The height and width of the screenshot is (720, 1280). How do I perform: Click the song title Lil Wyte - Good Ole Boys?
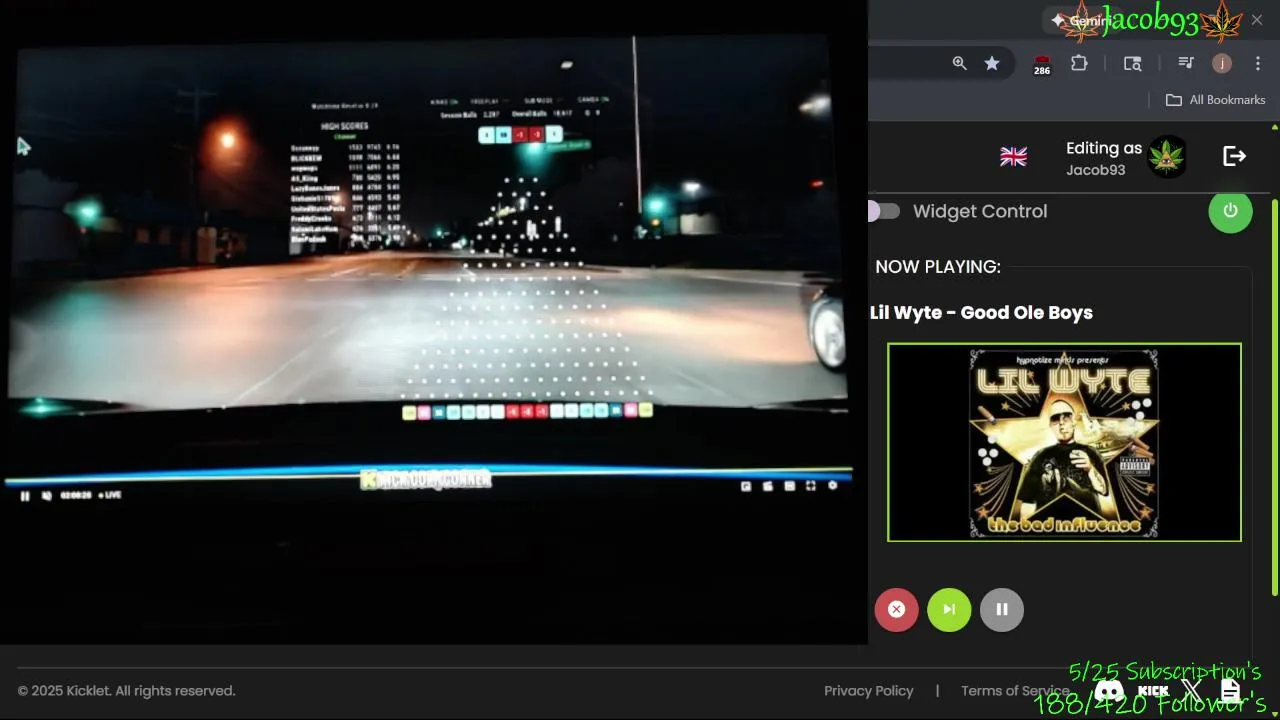tap(981, 313)
